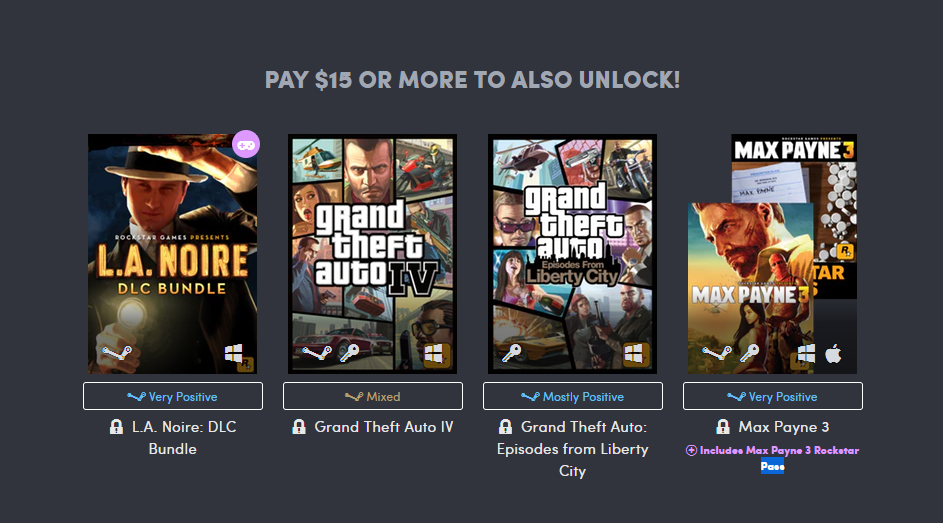Click the Steam icon on L.A. Noire cover
Image resolution: width=943 pixels, height=523 pixels.
pos(116,353)
